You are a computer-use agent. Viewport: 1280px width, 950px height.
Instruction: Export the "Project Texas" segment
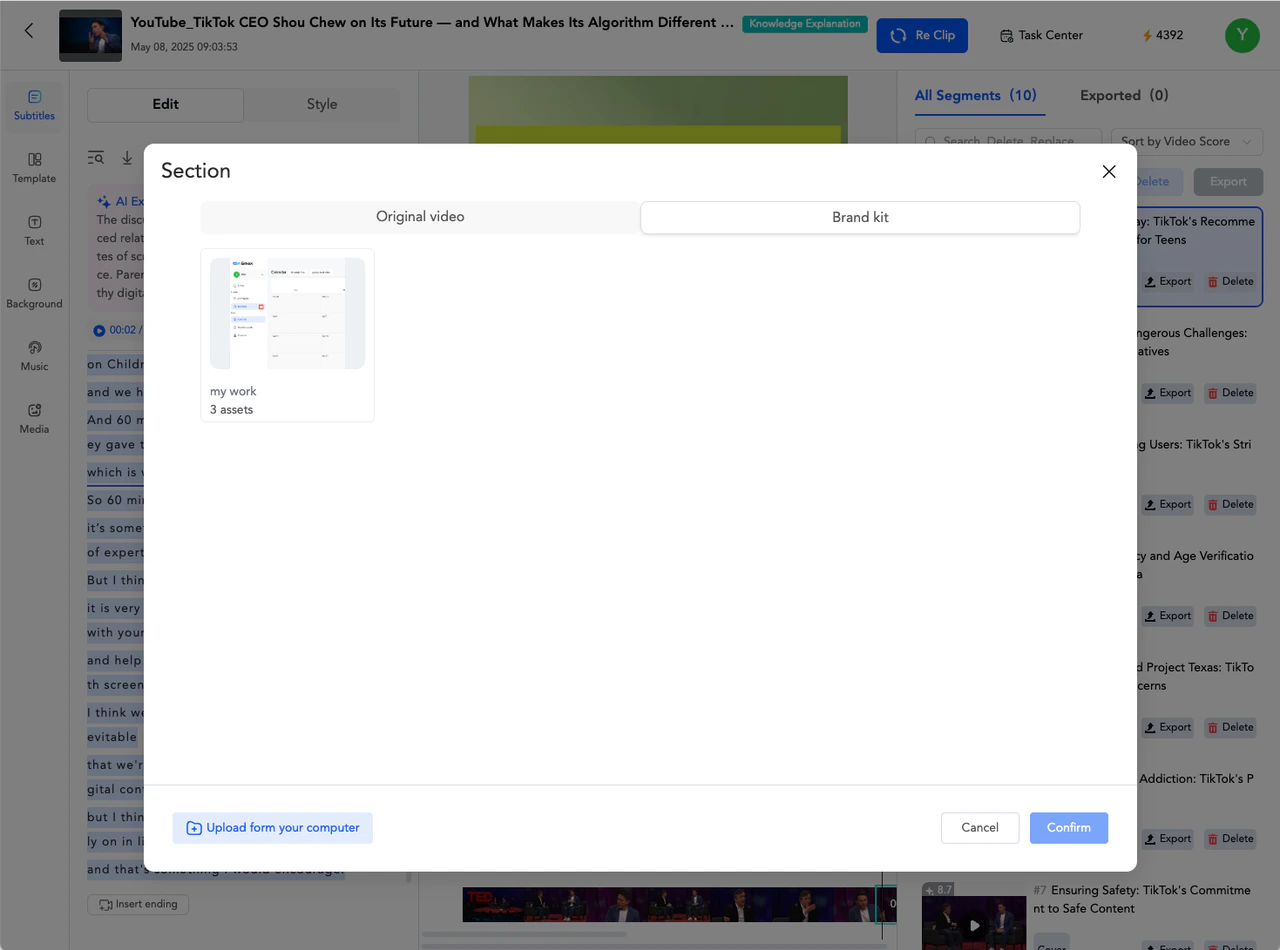point(1168,728)
